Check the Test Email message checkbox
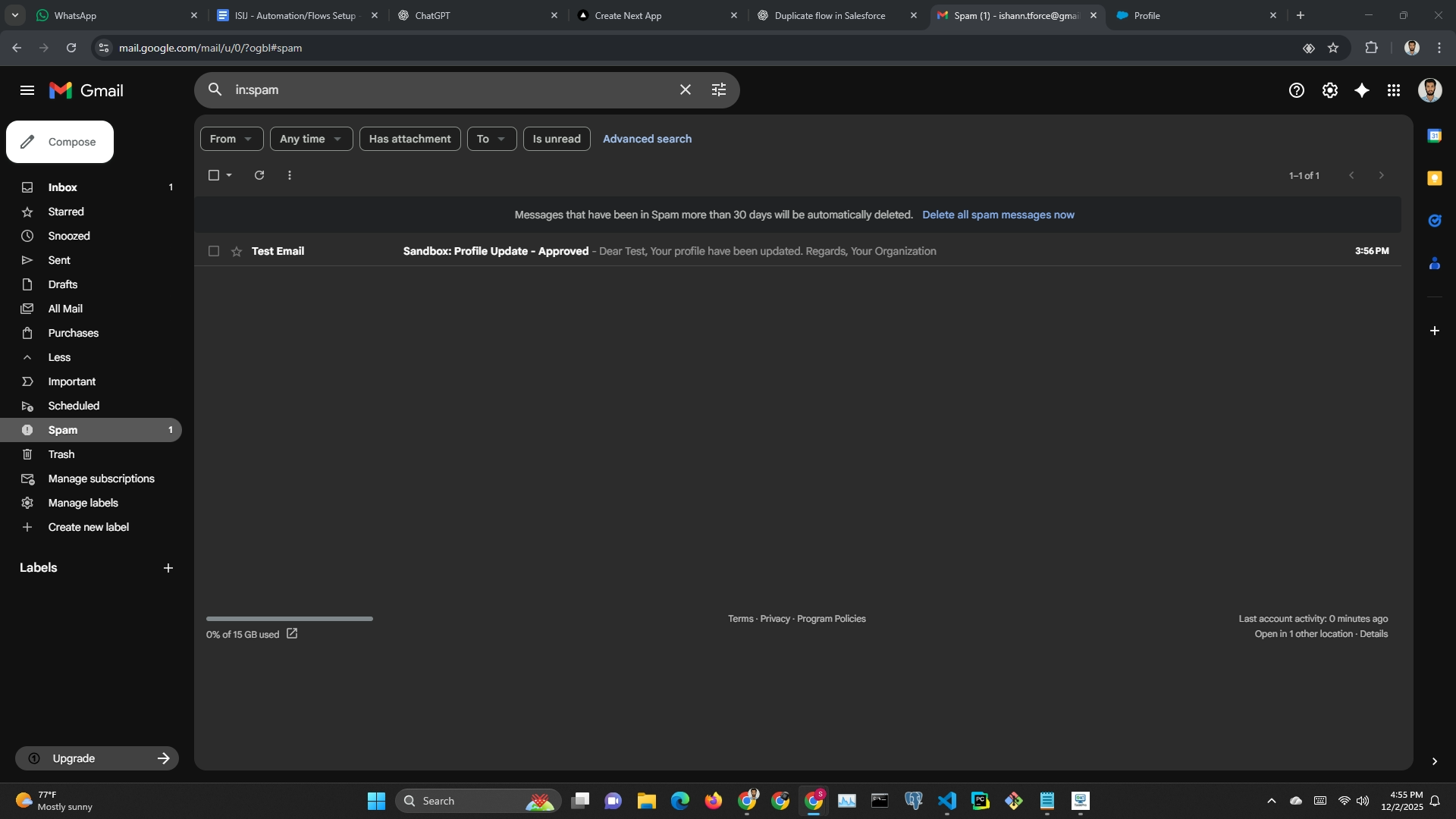This screenshot has width=1456, height=819. click(214, 251)
